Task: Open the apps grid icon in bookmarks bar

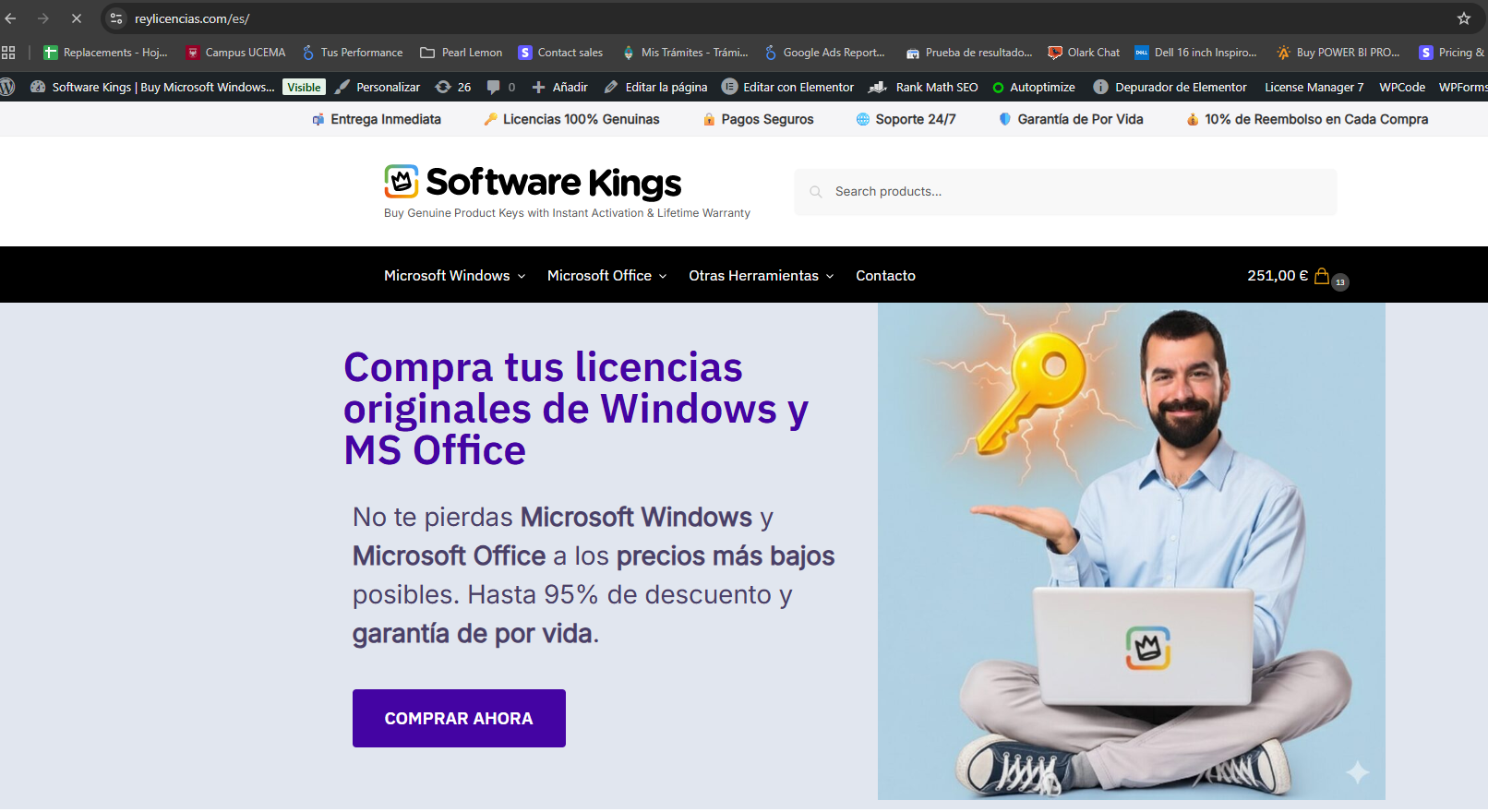Action: click(8, 53)
